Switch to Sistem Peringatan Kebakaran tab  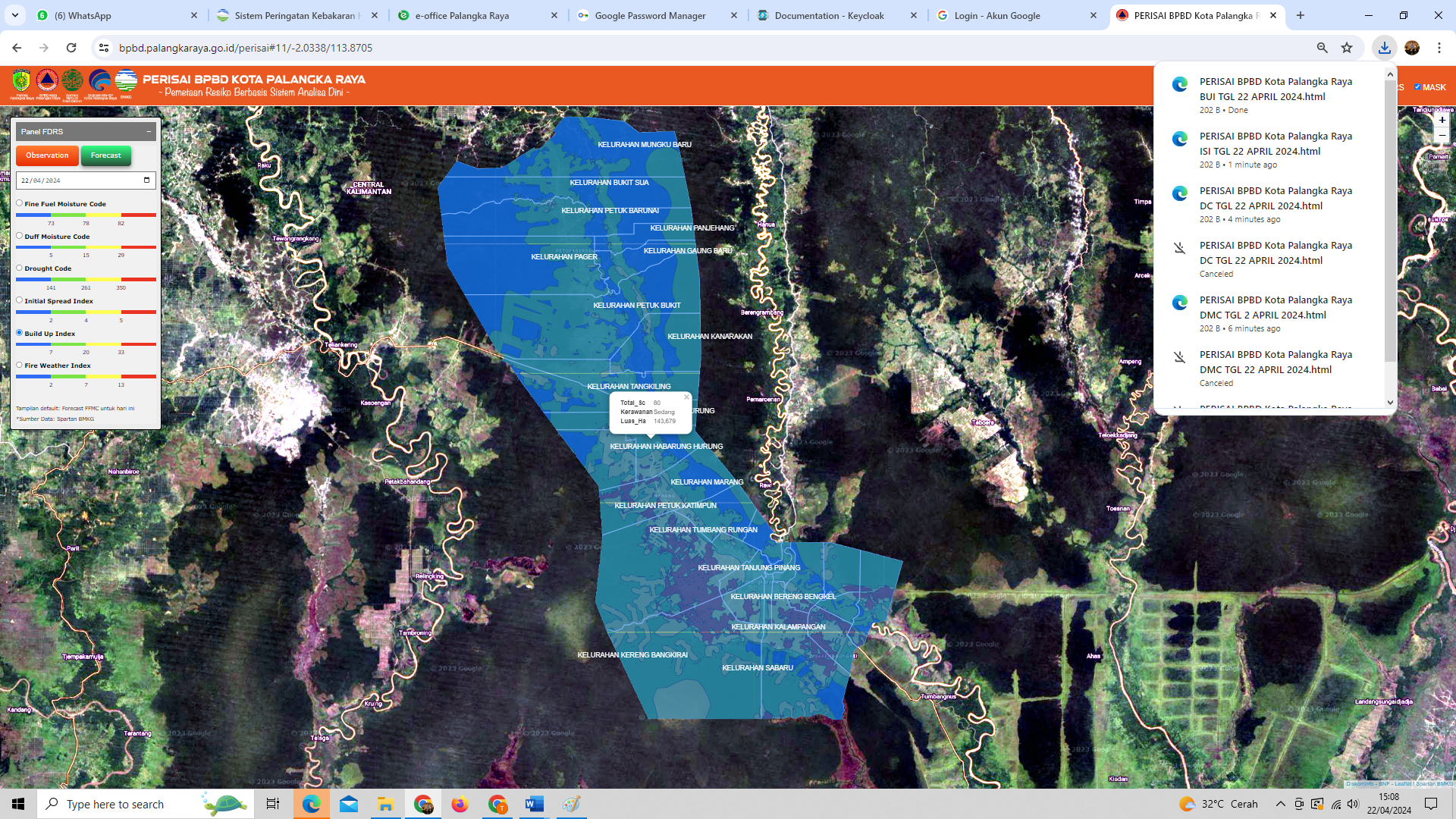297,15
